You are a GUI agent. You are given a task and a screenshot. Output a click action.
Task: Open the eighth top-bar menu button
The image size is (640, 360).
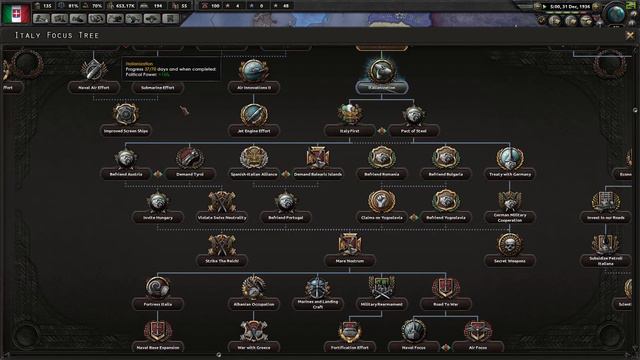170,18
